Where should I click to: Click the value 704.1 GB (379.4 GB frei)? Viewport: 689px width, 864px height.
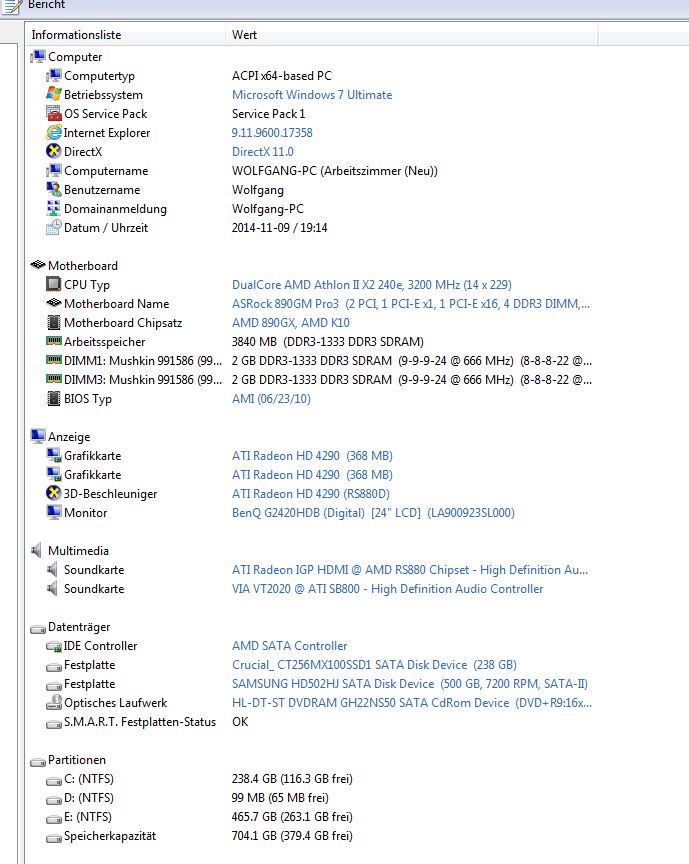point(292,836)
